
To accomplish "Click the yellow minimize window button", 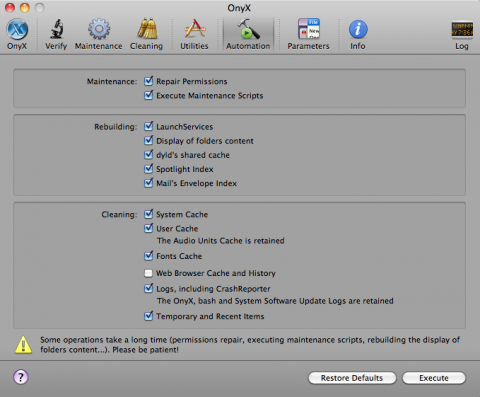I will (x=25, y=7).
